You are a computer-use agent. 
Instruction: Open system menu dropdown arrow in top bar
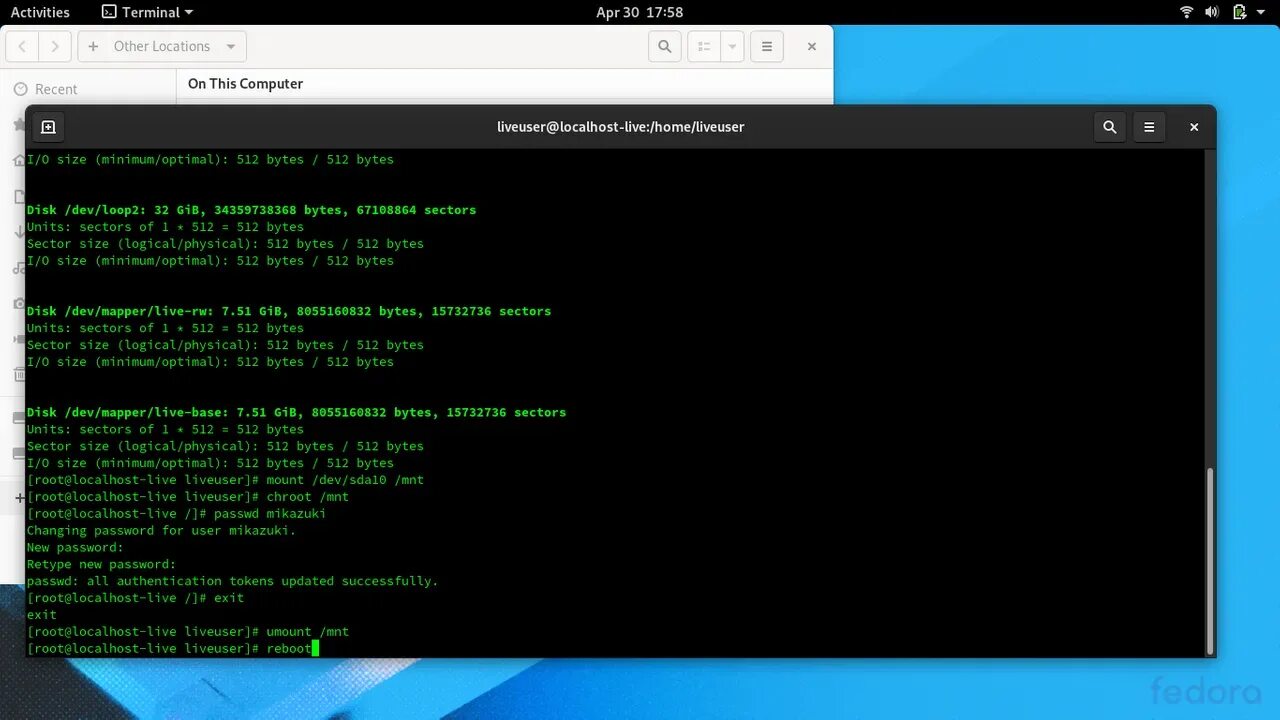point(1262,12)
